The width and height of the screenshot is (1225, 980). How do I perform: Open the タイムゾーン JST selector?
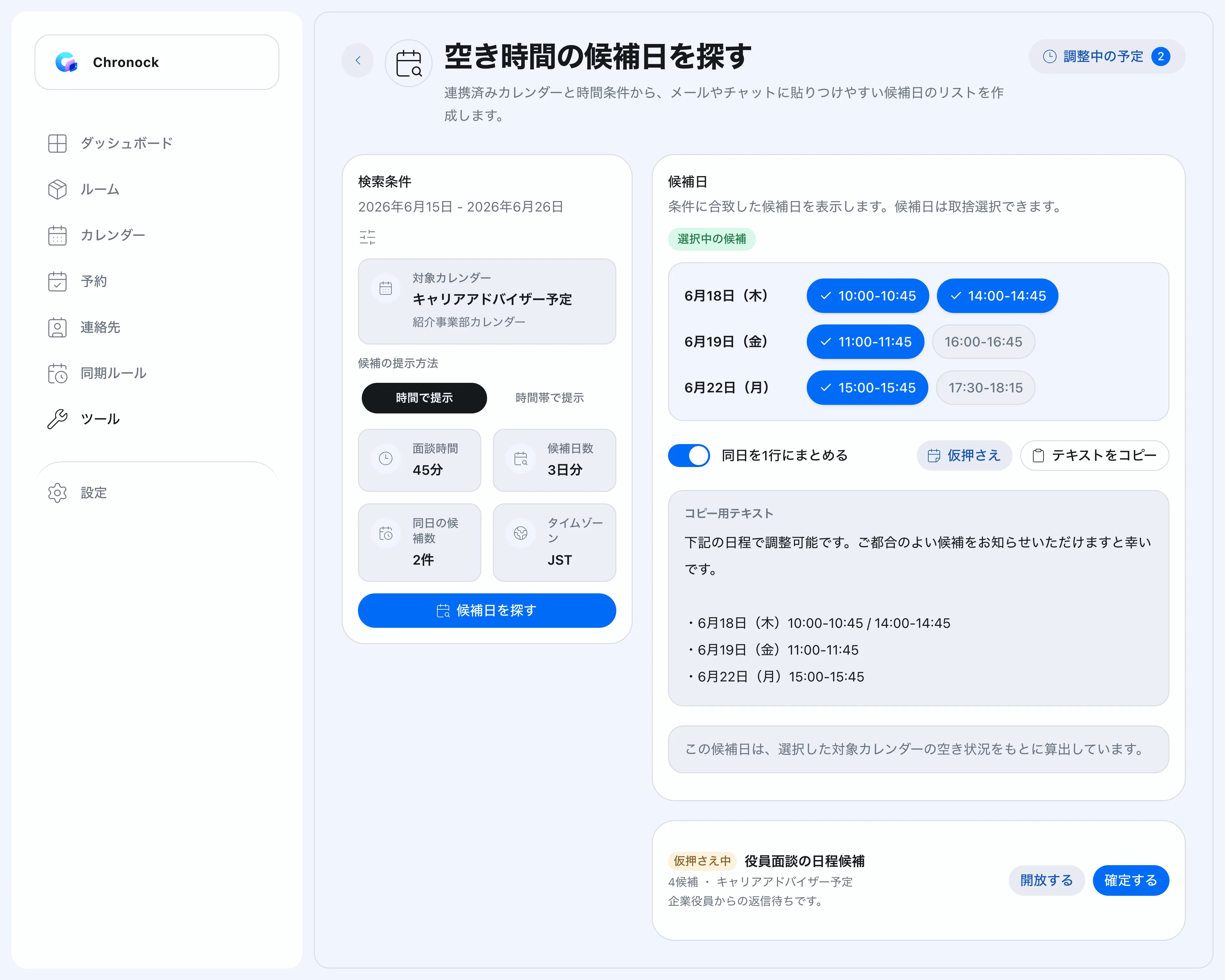coord(554,543)
